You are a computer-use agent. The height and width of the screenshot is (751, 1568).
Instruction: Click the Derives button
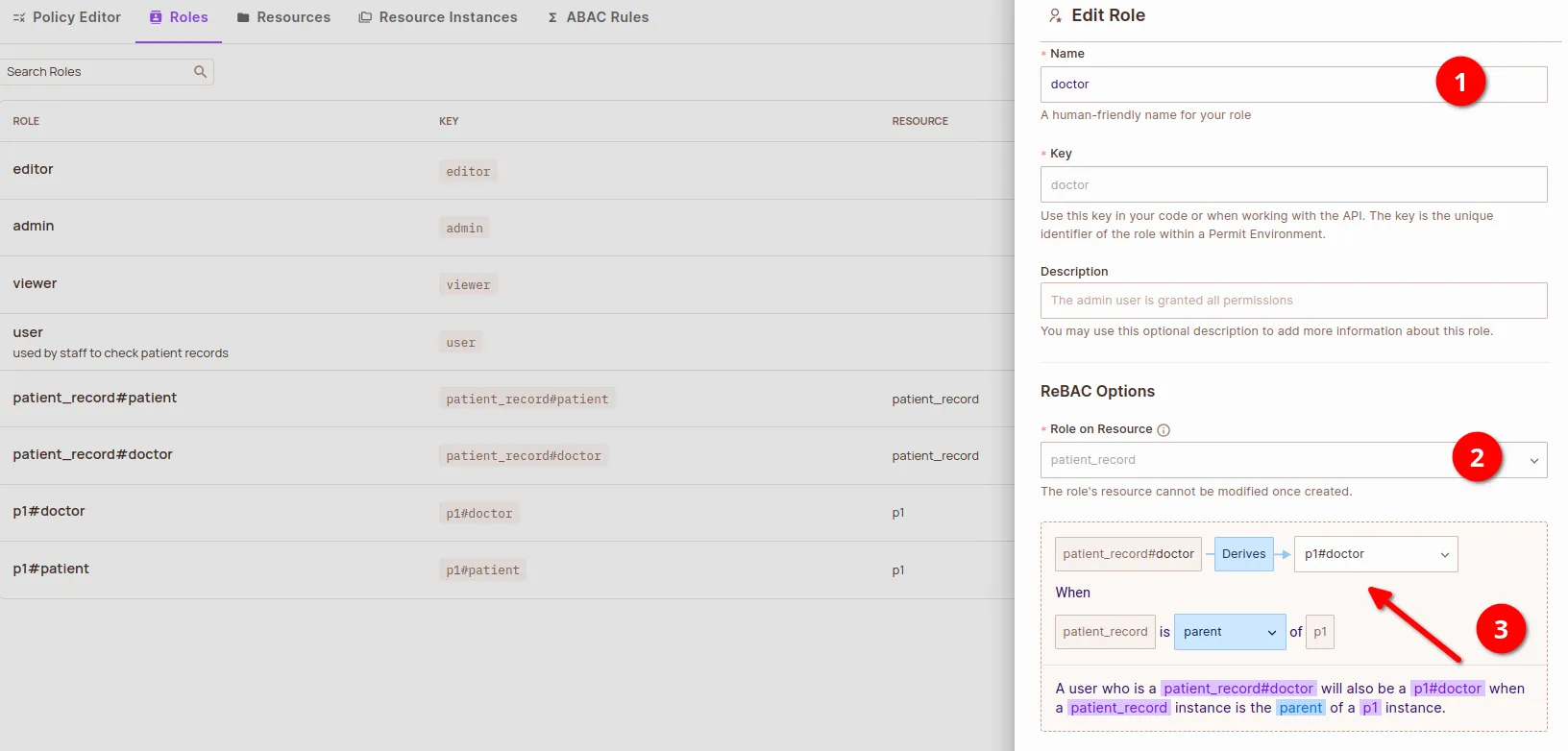click(1243, 554)
